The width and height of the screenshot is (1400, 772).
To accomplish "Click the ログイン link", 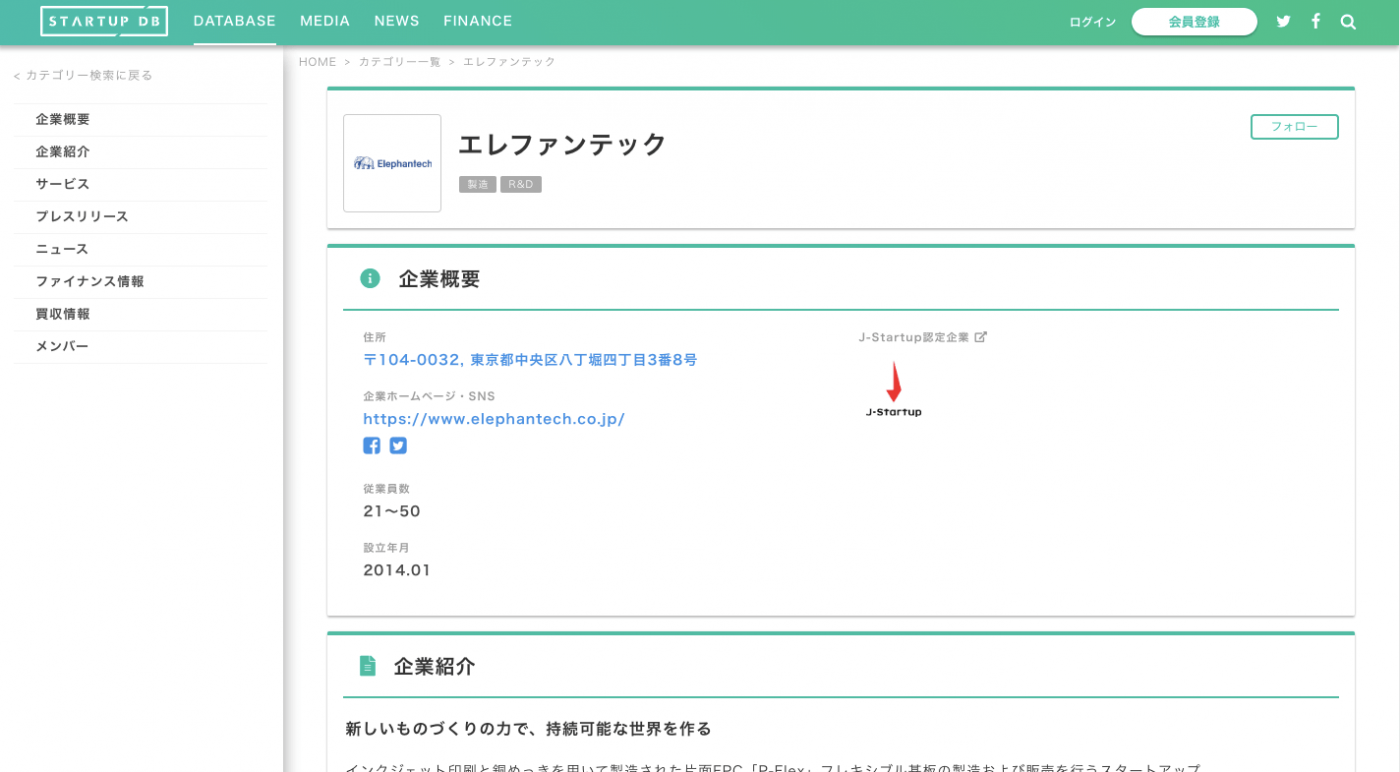I will point(1092,22).
